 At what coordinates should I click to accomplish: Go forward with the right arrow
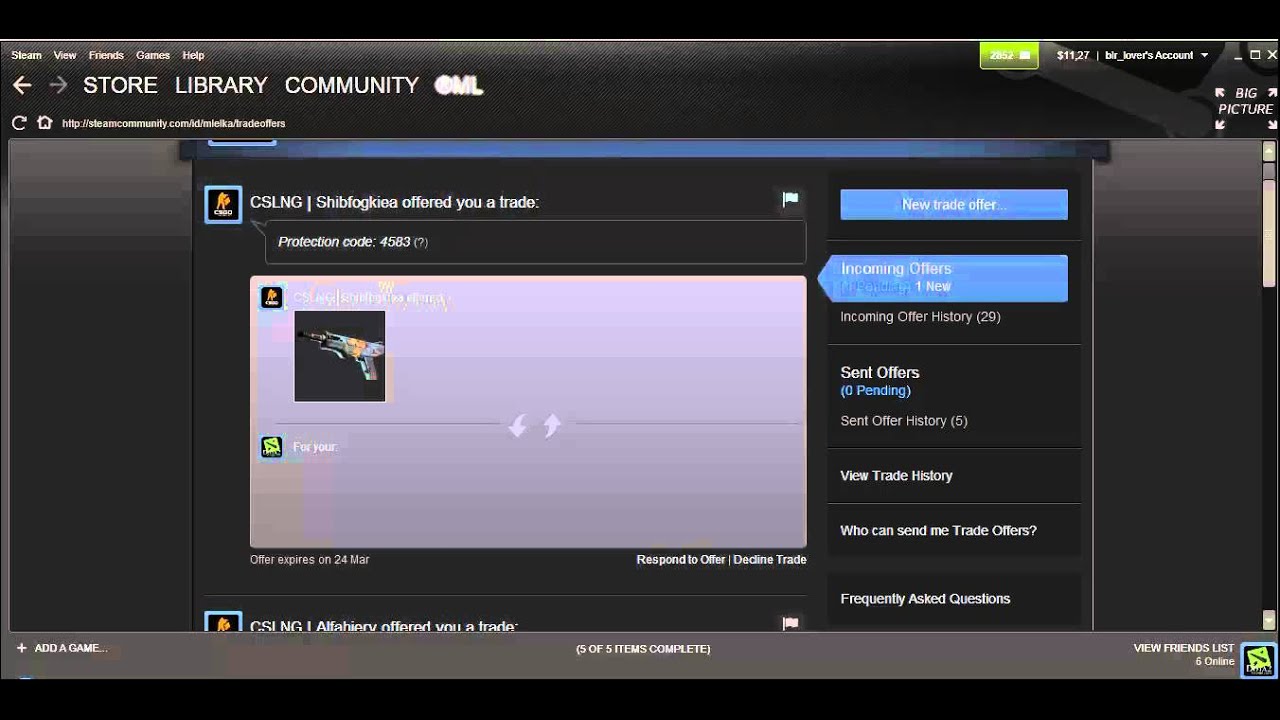click(x=58, y=85)
